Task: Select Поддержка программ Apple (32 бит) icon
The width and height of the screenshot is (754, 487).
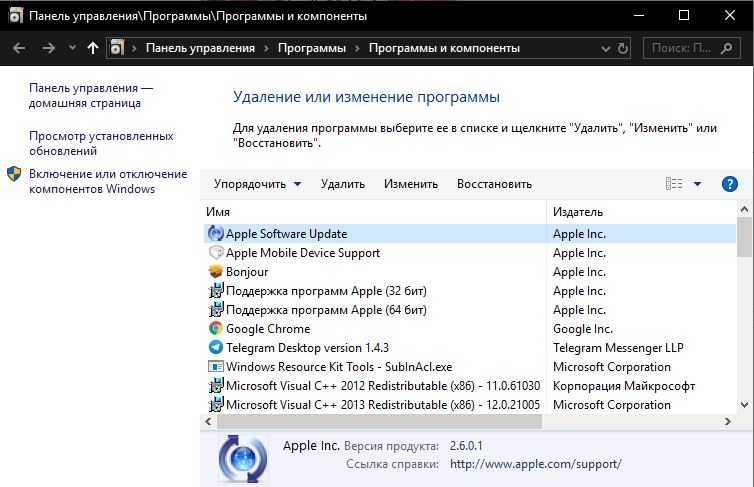Action: [x=216, y=290]
